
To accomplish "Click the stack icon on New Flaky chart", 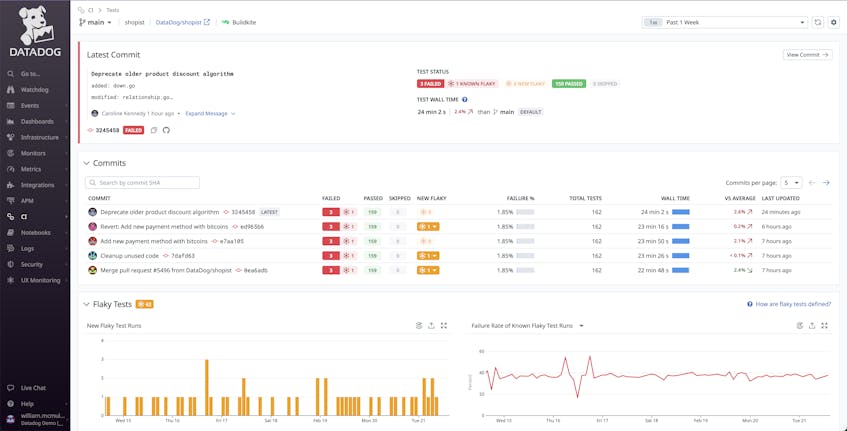I will tap(419, 326).
